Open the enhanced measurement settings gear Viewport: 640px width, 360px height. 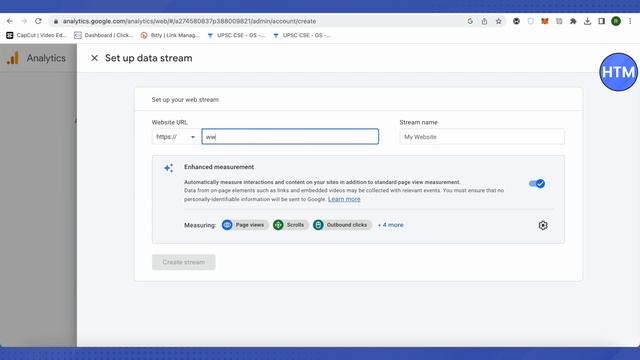coord(543,225)
